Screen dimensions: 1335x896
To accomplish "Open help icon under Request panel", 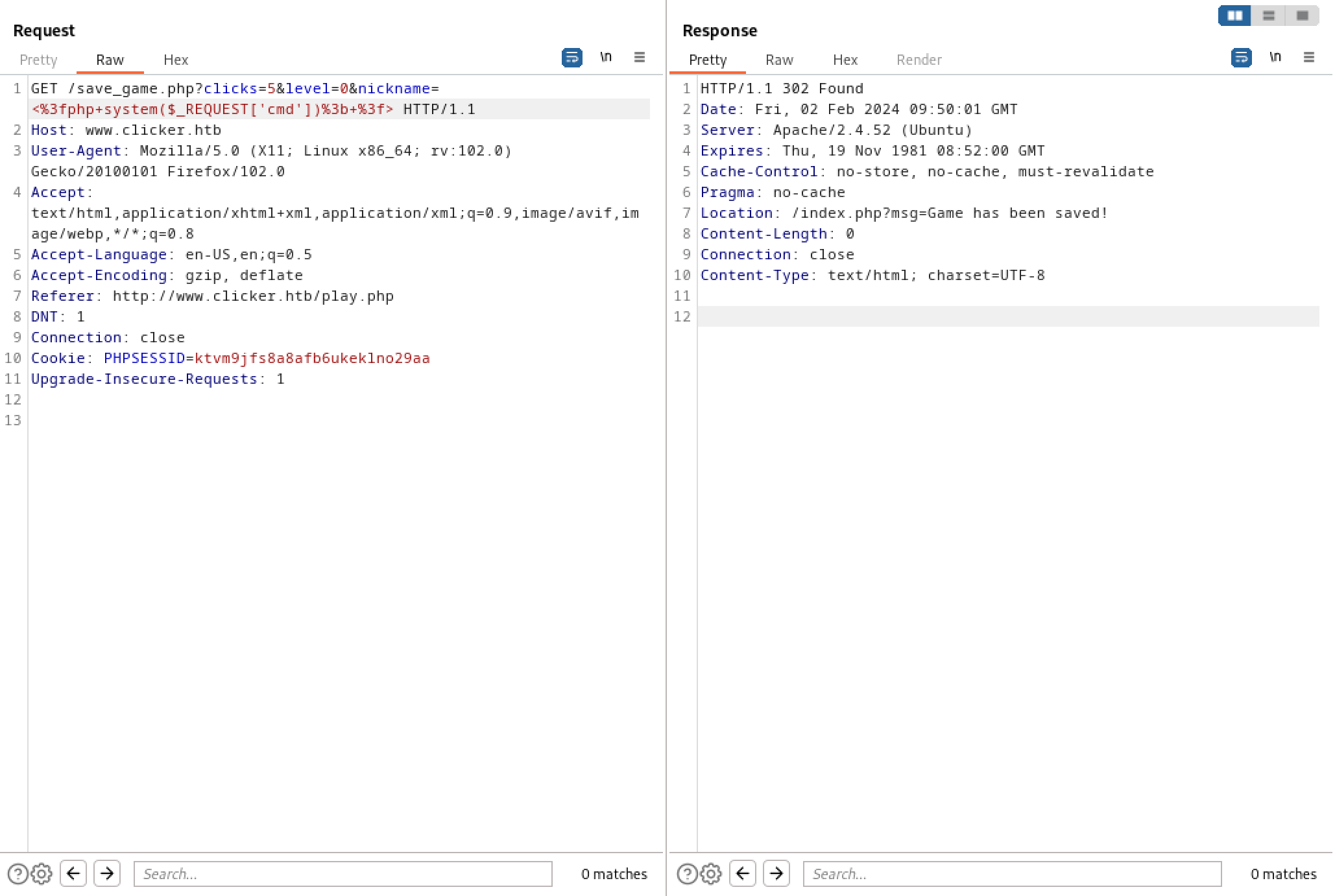I will point(18,874).
